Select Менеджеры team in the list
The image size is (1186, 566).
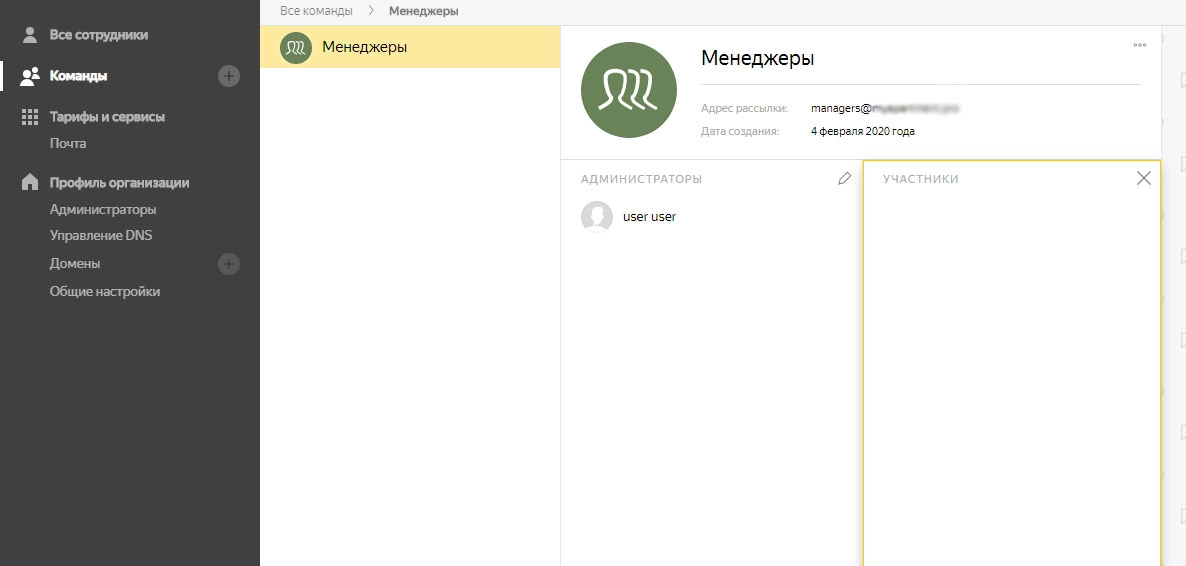(x=410, y=47)
